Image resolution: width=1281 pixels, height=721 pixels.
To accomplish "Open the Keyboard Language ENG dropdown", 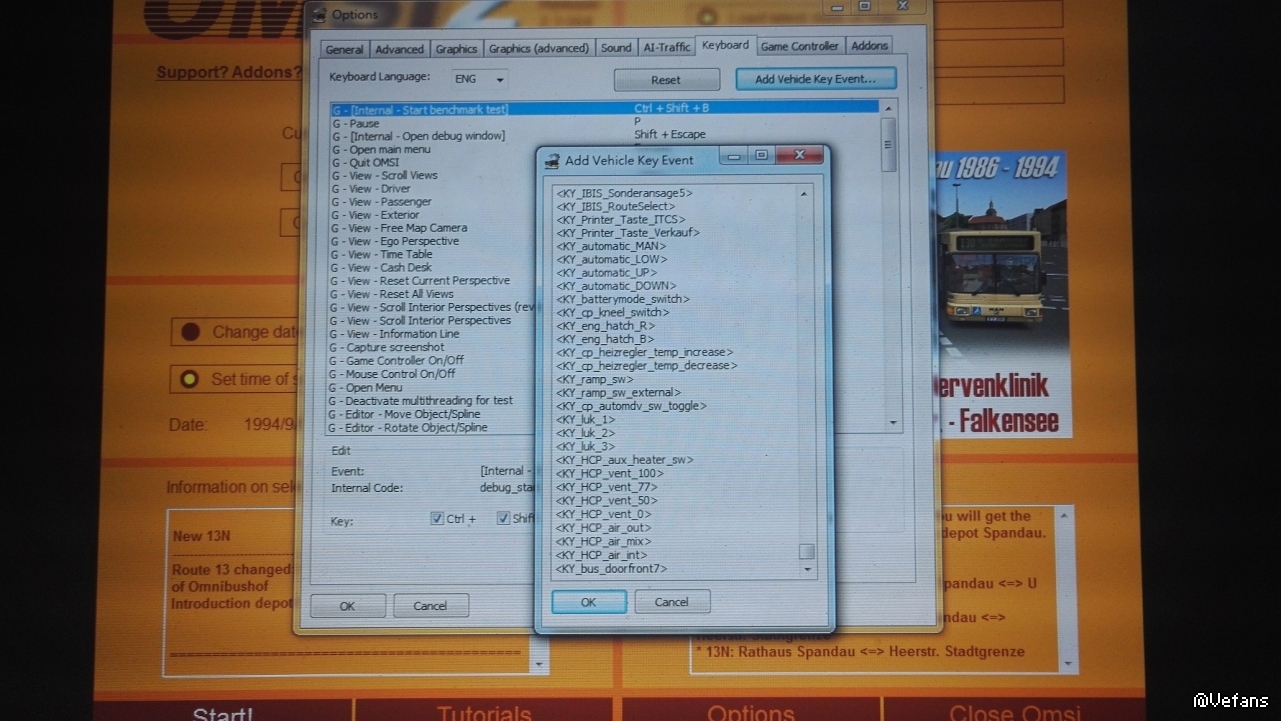I will [480, 78].
